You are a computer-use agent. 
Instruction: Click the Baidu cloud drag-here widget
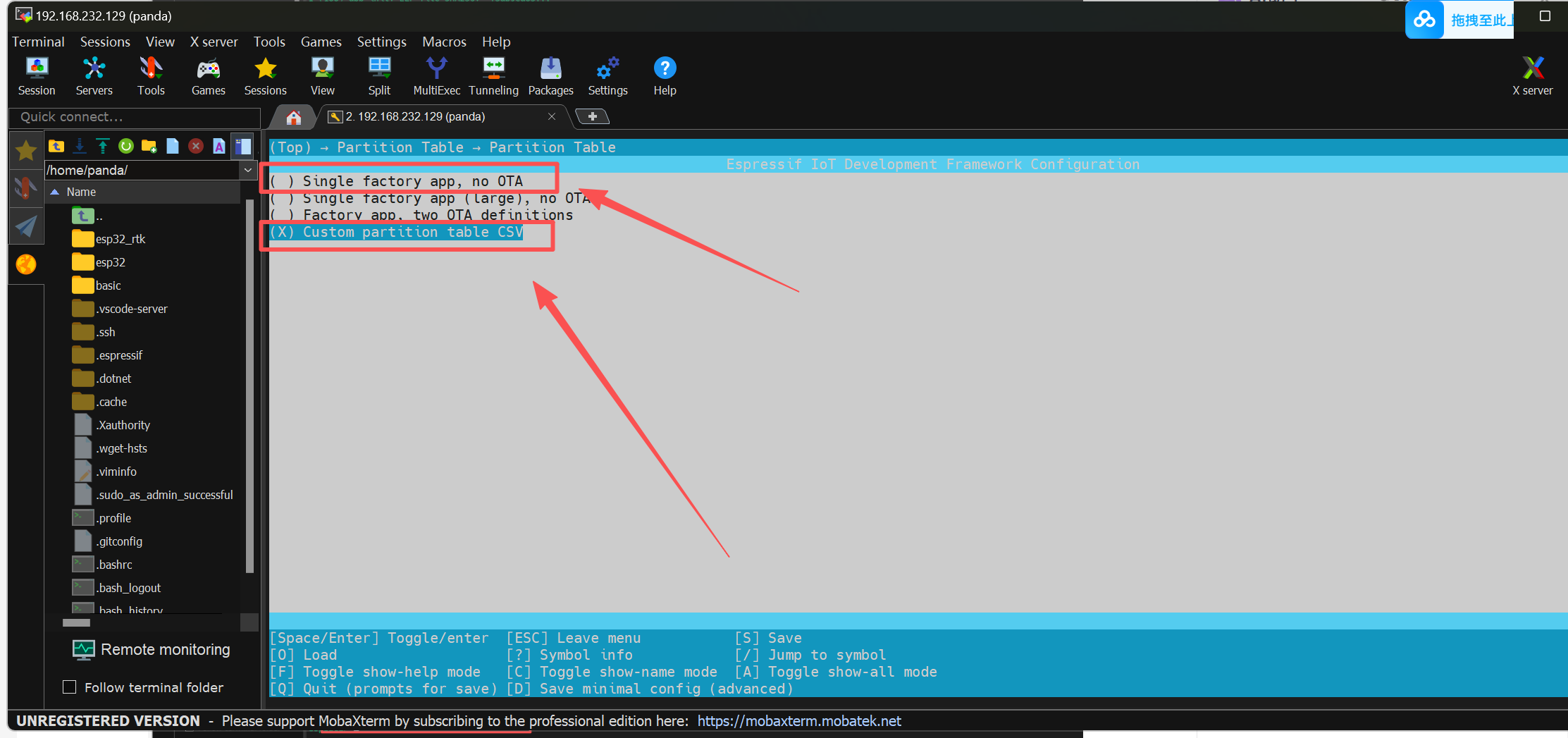pos(1459,20)
